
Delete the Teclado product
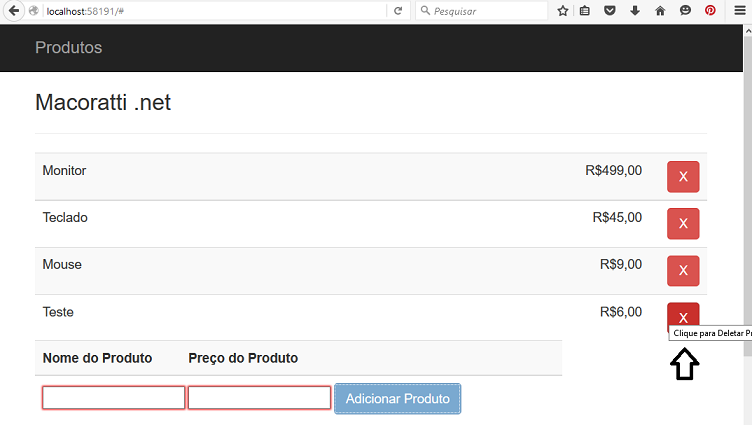coord(683,224)
